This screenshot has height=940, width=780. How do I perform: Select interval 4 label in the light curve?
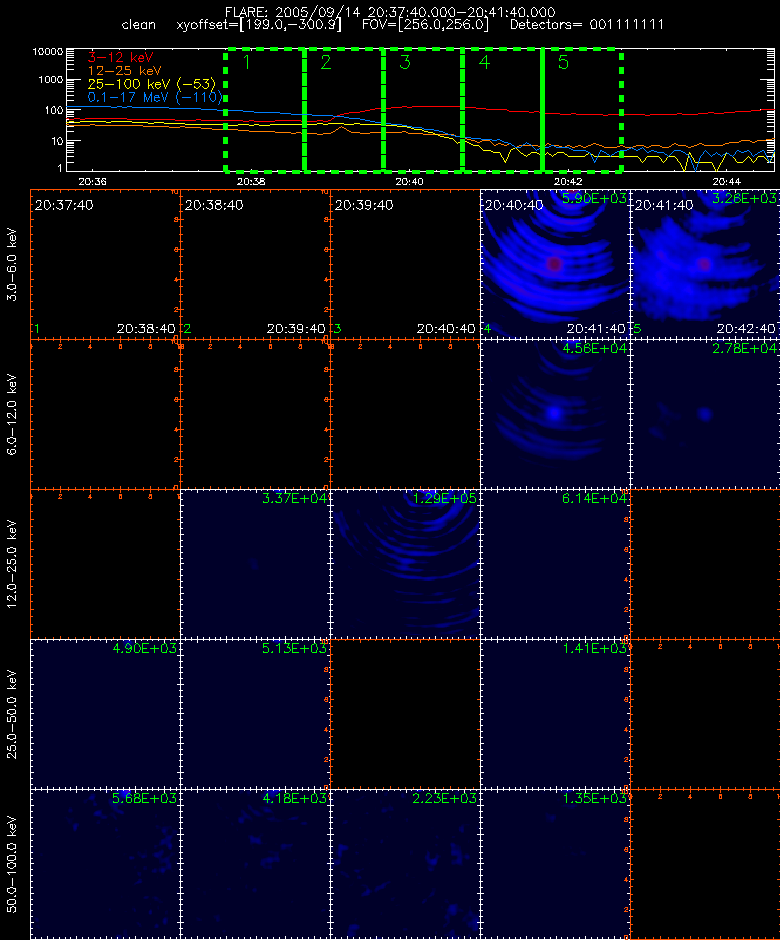click(x=484, y=62)
